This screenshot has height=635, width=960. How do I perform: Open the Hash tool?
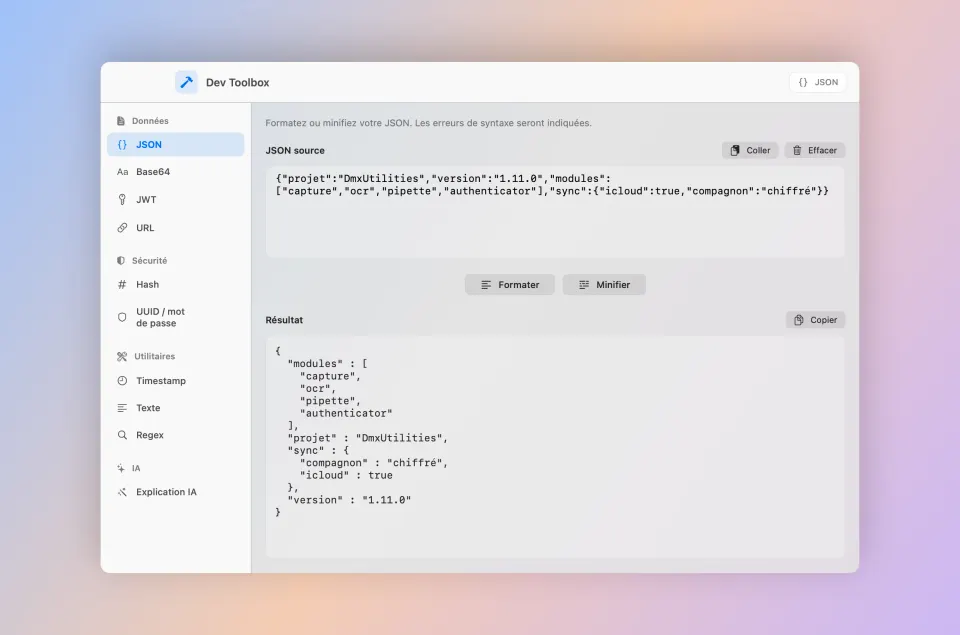click(176, 285)
